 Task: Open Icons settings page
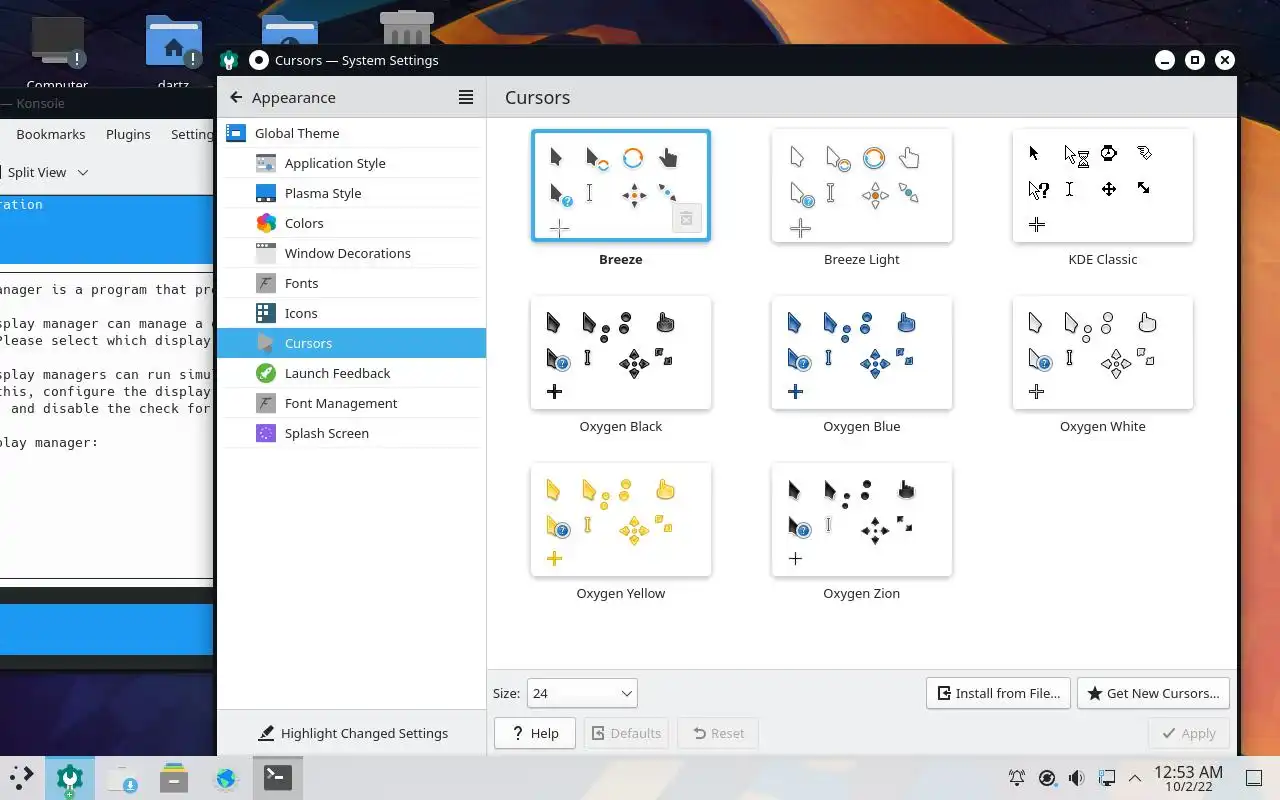[x=351, y=313]
